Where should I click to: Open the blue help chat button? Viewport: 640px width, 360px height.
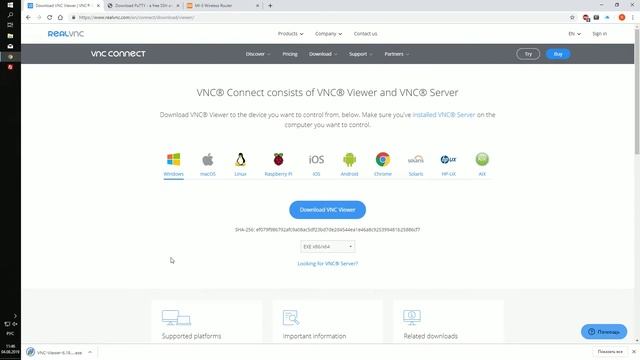pos(604,332)
